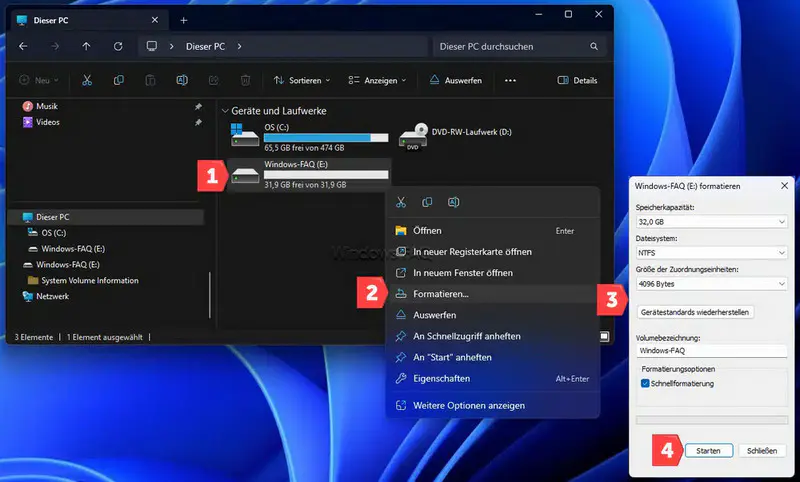This screenshot has height=482, width=800.
Task: Choose Formatieren... in the context menu
Action: coord(492,294)
